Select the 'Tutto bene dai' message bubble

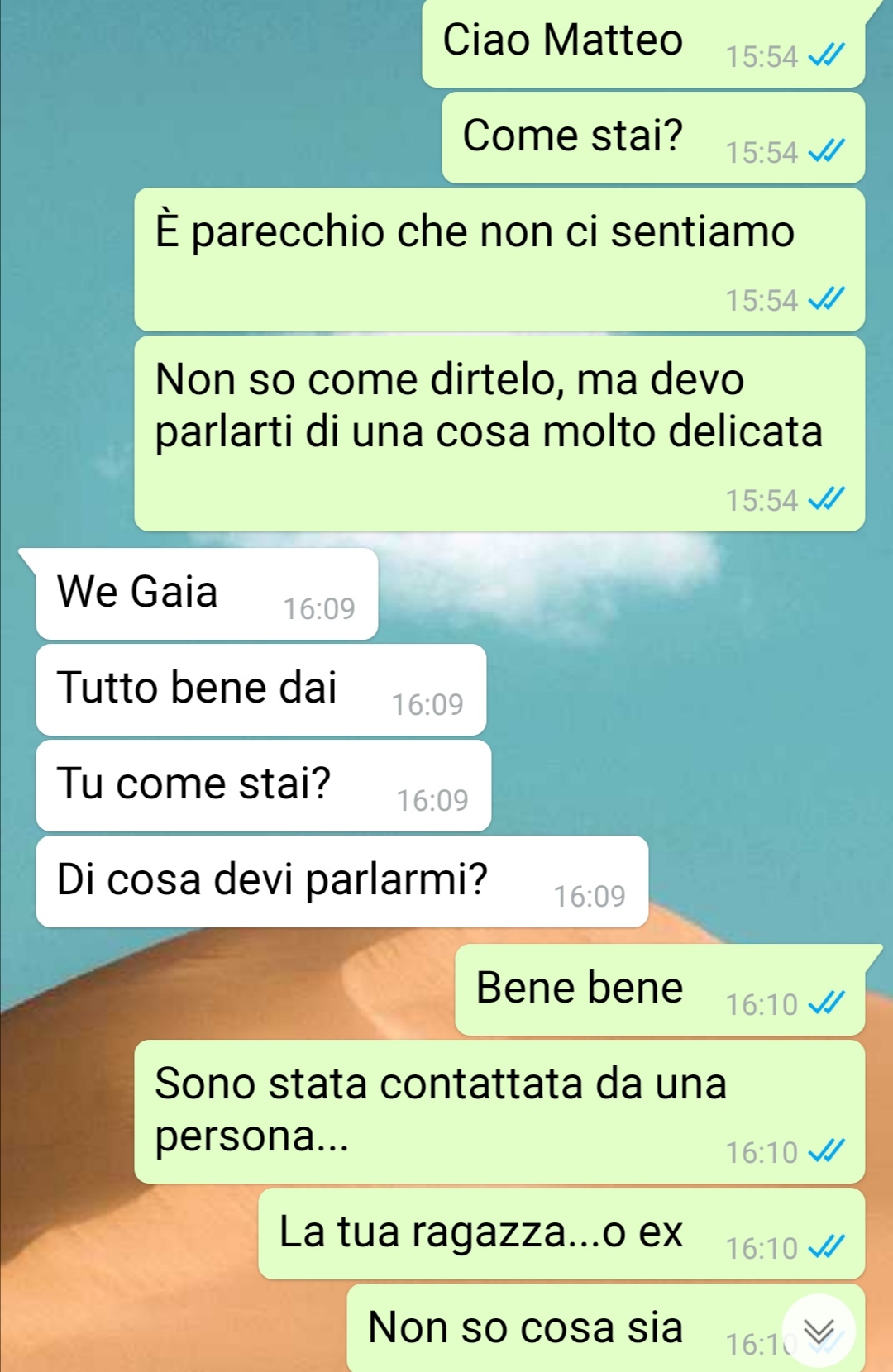point(261,689)
